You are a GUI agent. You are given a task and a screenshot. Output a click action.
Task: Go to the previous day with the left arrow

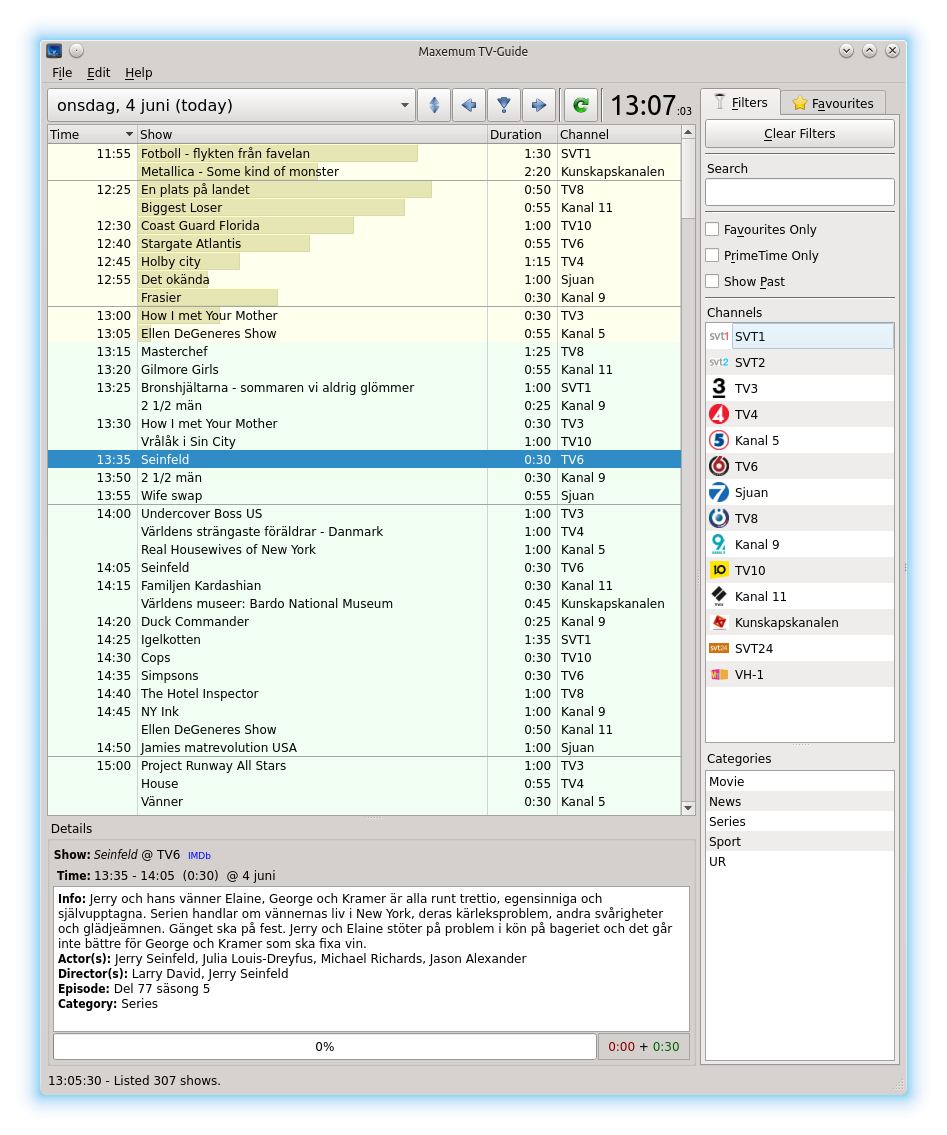click(x=468, y=104)
